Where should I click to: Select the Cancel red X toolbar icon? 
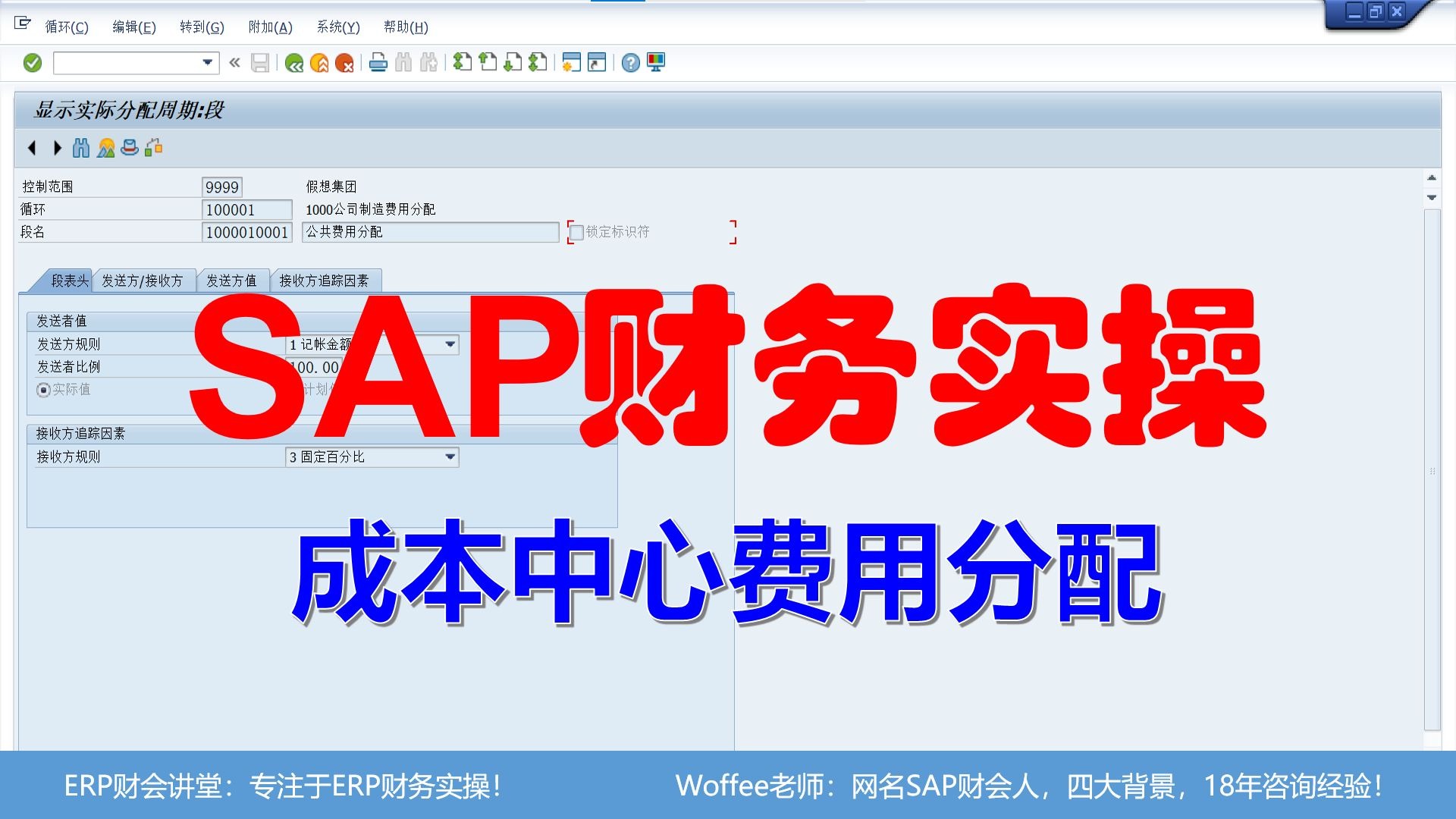click(345, 63)
